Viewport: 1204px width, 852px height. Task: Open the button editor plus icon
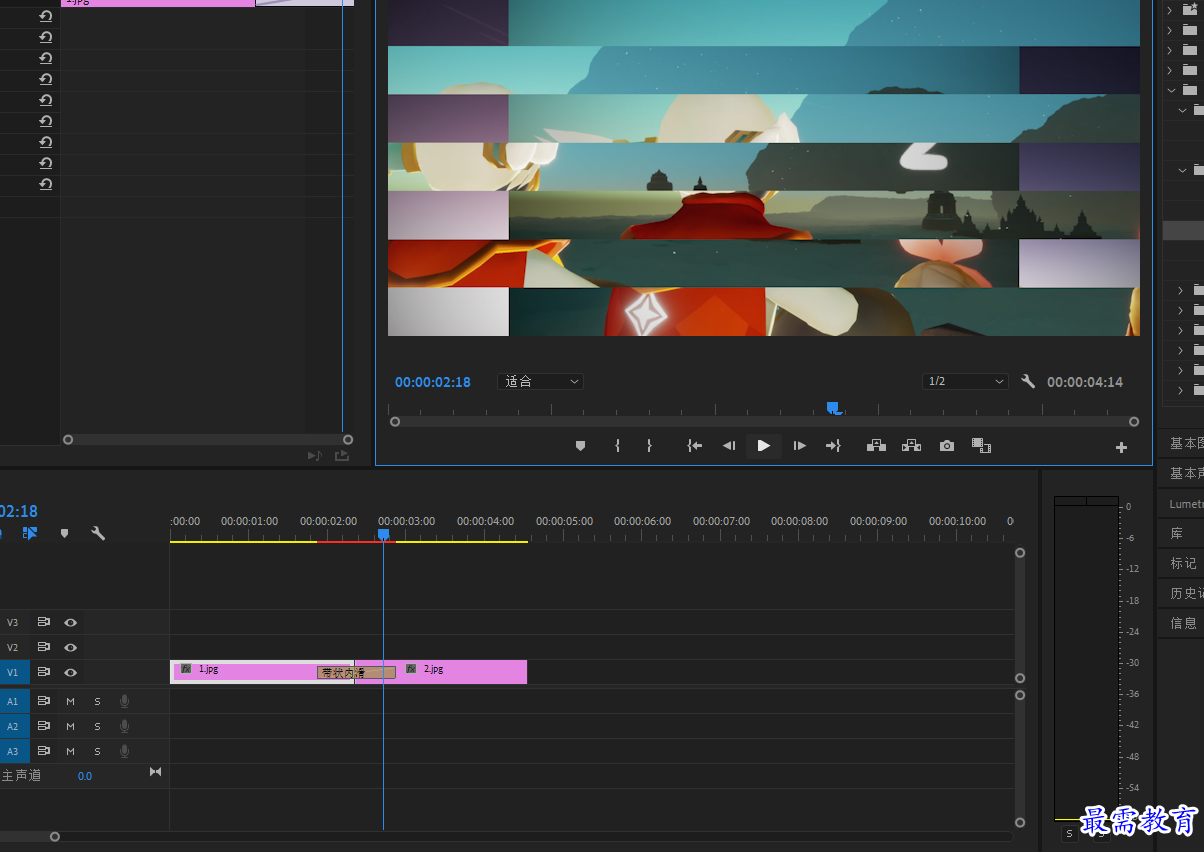coord(1121,447)
